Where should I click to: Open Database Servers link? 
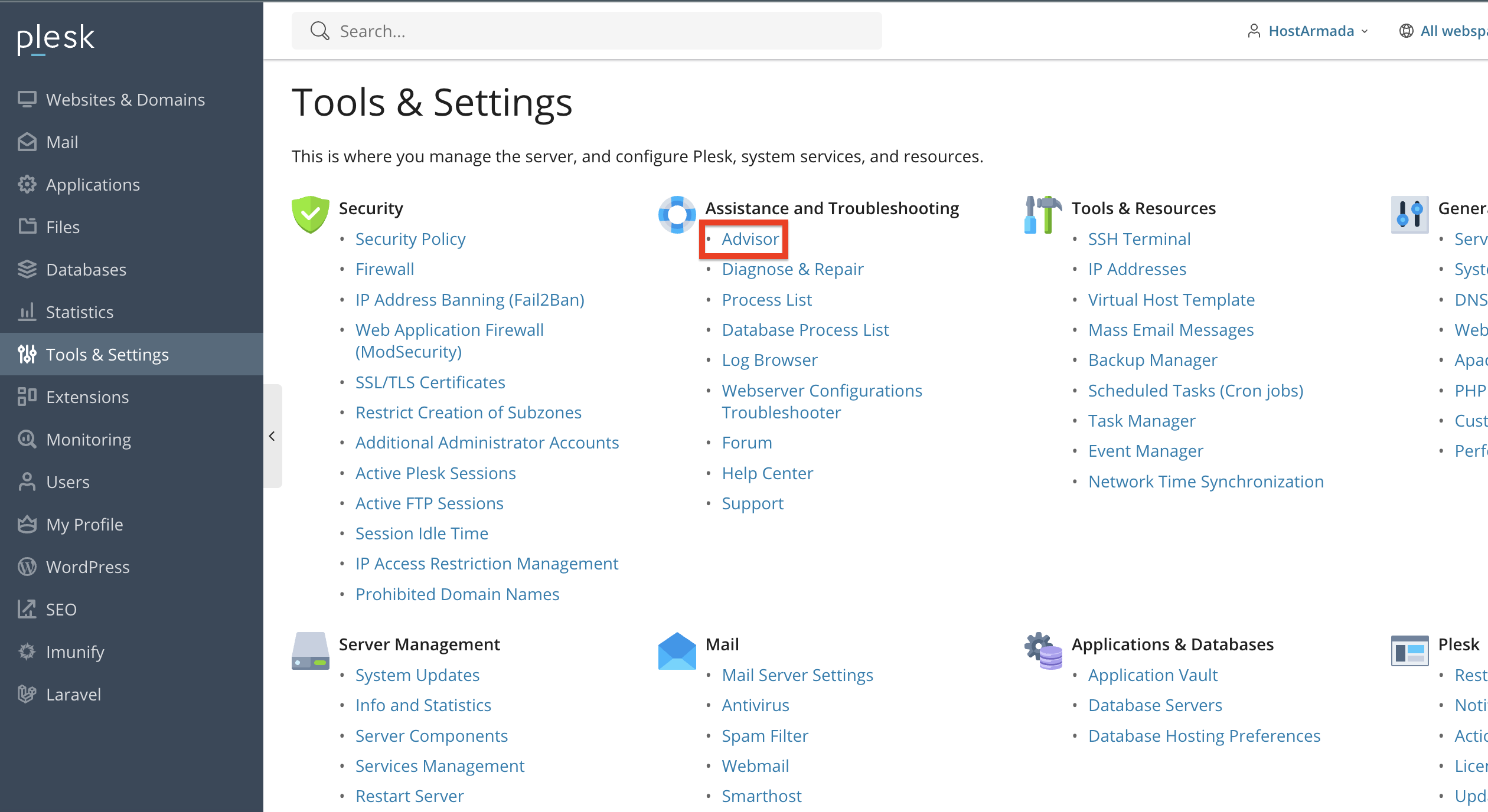pyautogui.click(x=1155, y=705)
